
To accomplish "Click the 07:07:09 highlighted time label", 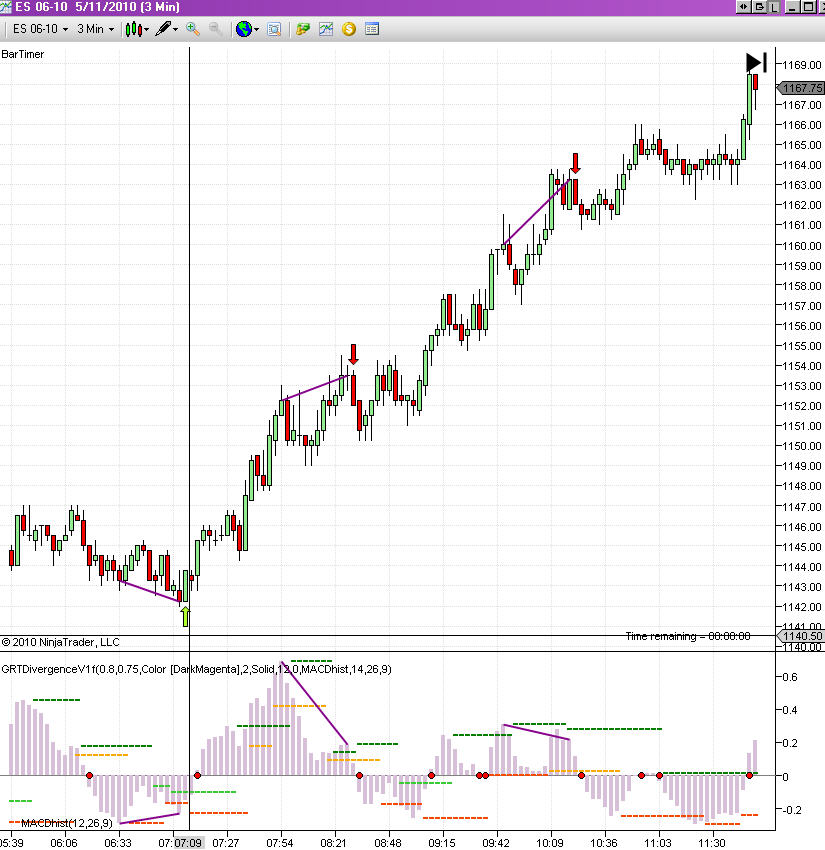I will click(188, 843).
